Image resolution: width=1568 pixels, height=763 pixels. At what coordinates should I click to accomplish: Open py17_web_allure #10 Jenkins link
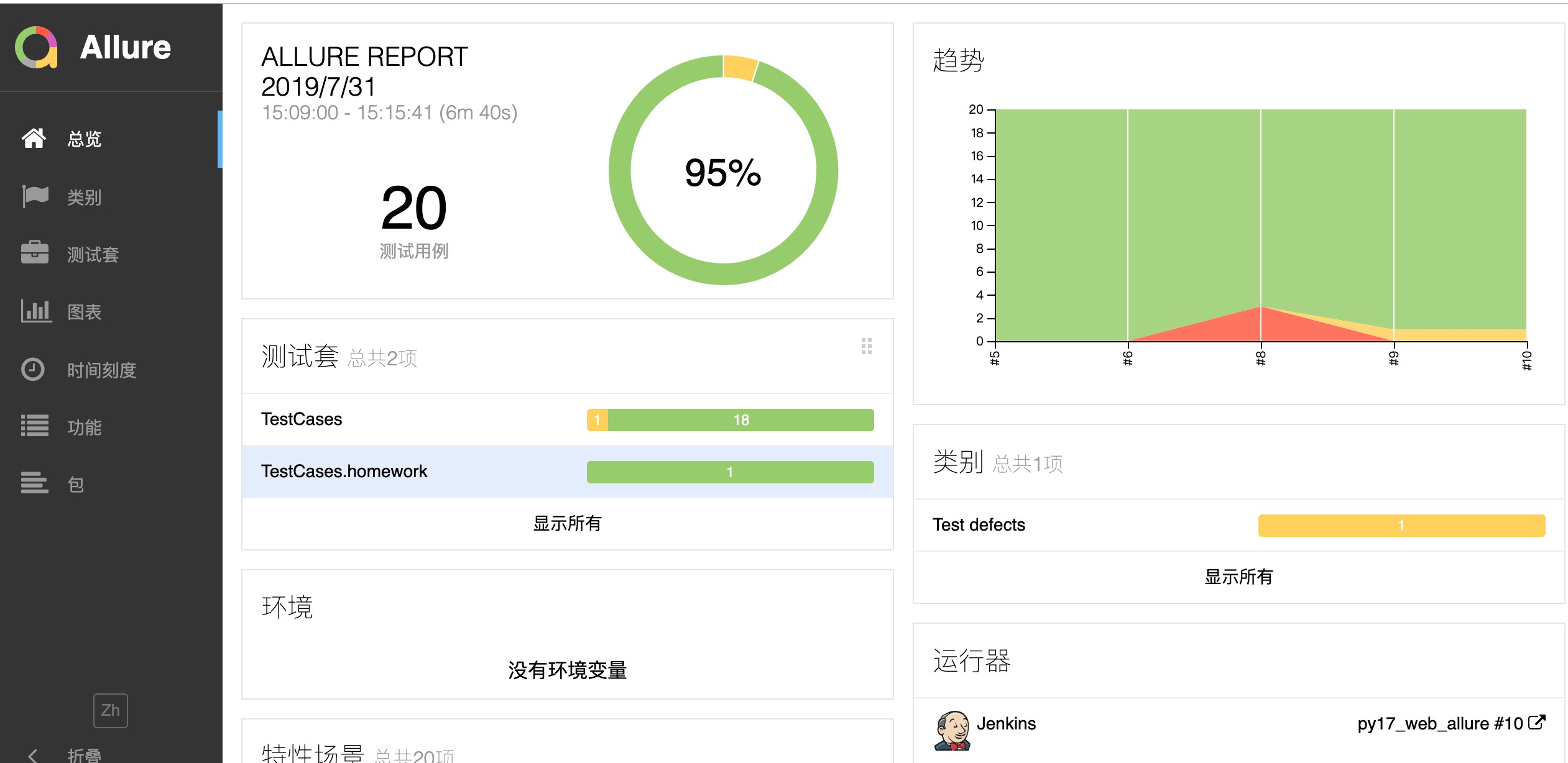(1439, 723)
